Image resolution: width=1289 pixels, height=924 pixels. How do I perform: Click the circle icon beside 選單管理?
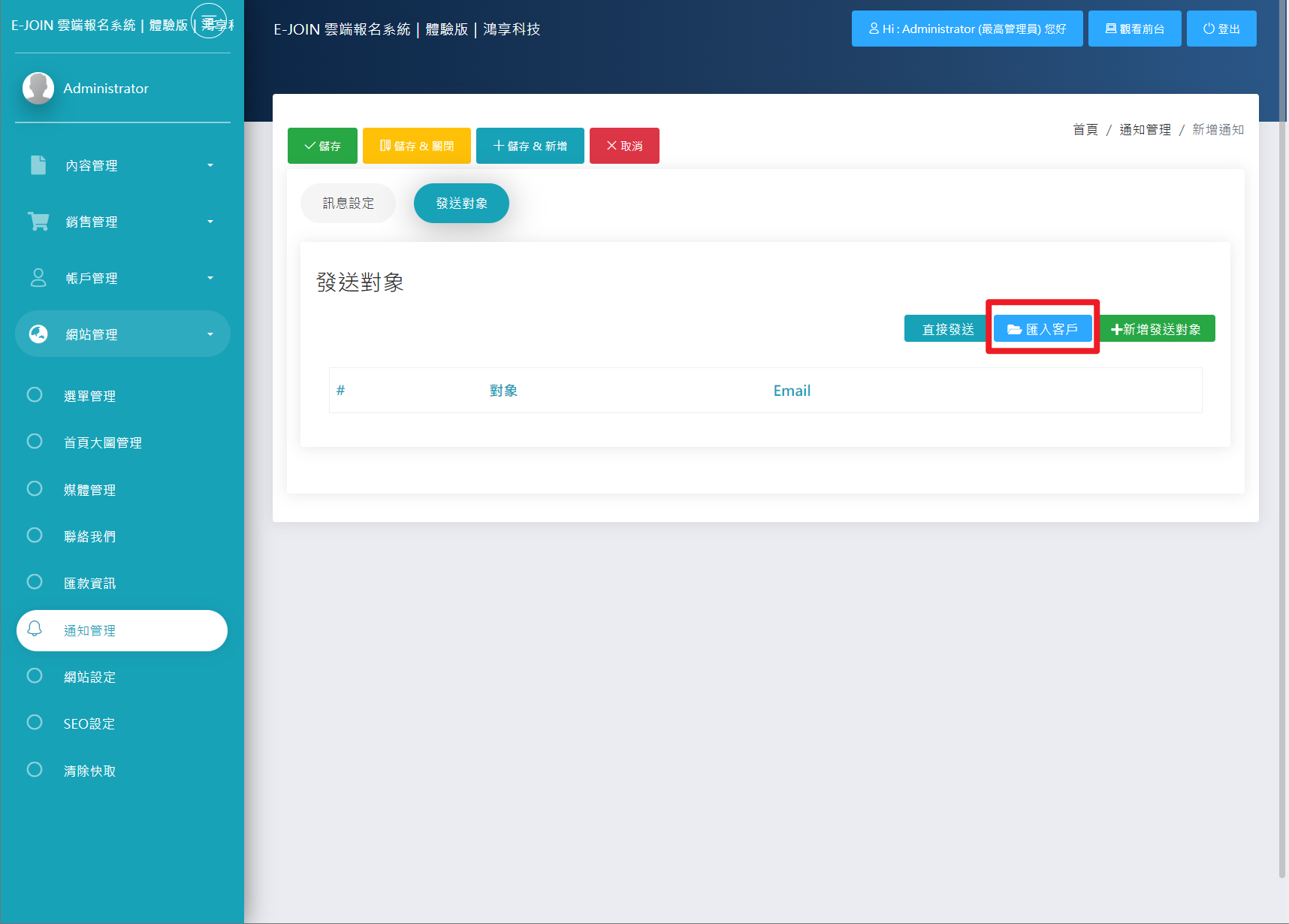click(x=35, y=395)
